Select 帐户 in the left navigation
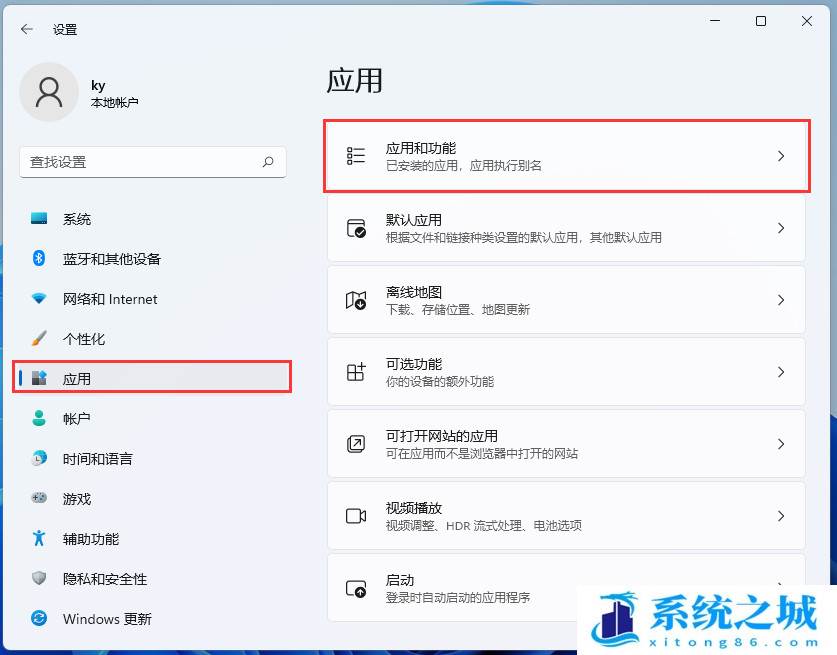 point(76,419)
